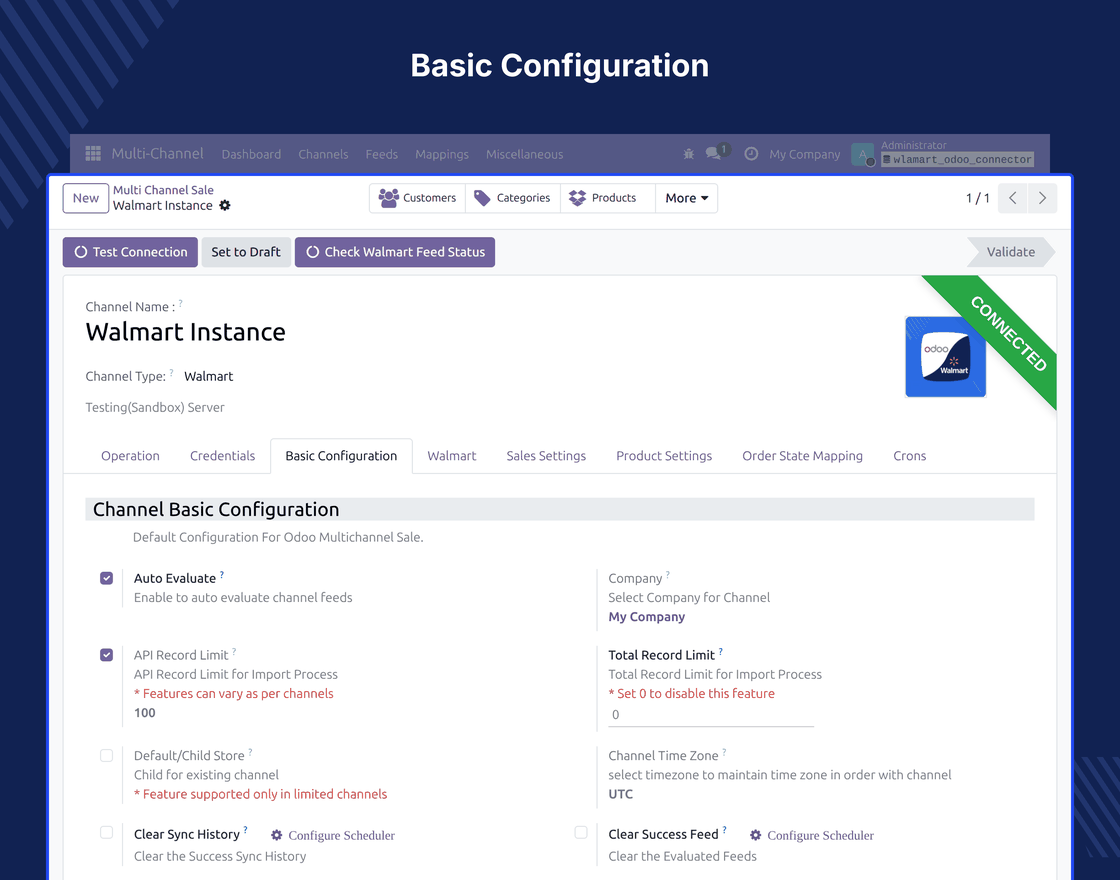Open the Dashboard menu

[251, 154]
